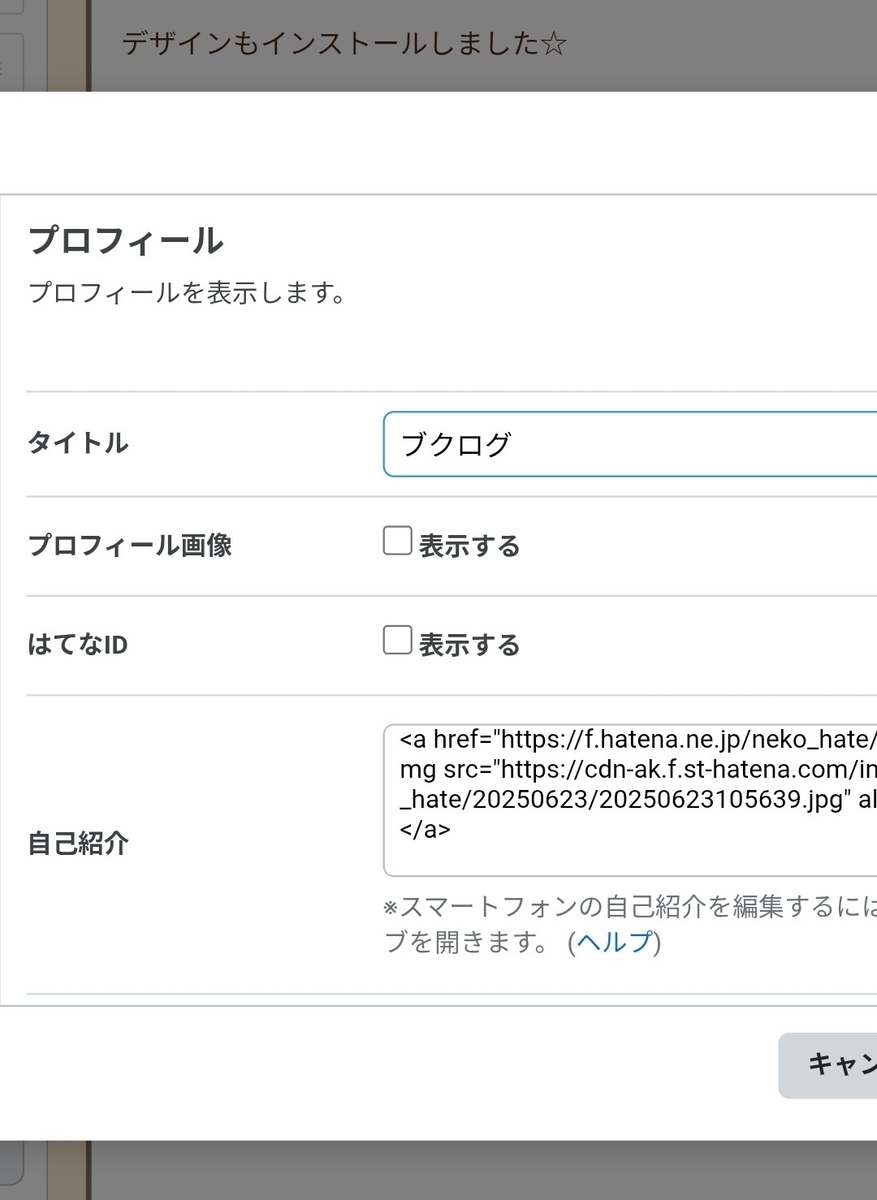Image resolution: width=877 pixels, height=1200 pixels.
Task: Click dimmed text デザインもインストールしました☆
Action: tap(344, 45)
